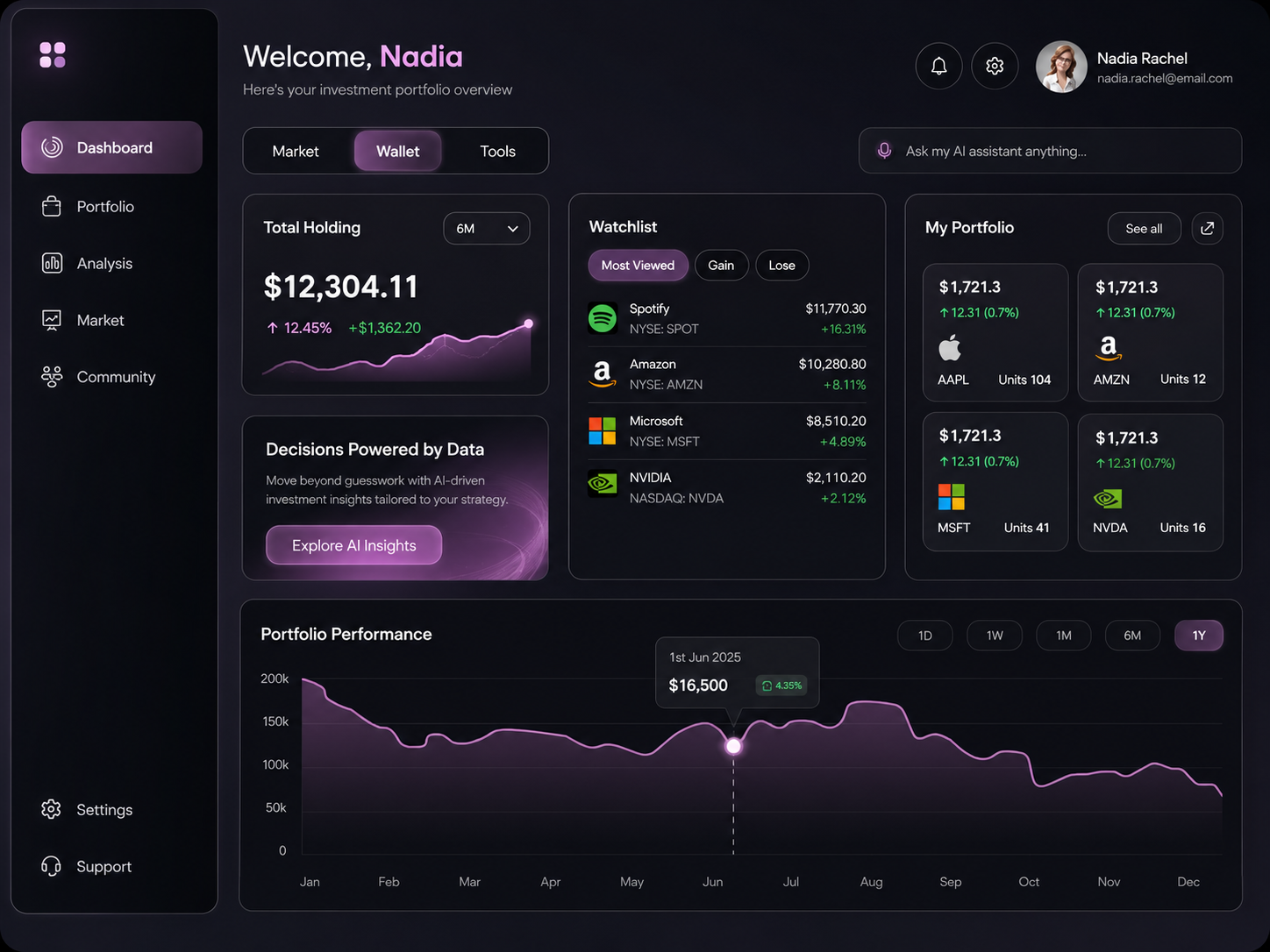
Task: Switch to the Market tab
Action: click(x=296, y=151)
